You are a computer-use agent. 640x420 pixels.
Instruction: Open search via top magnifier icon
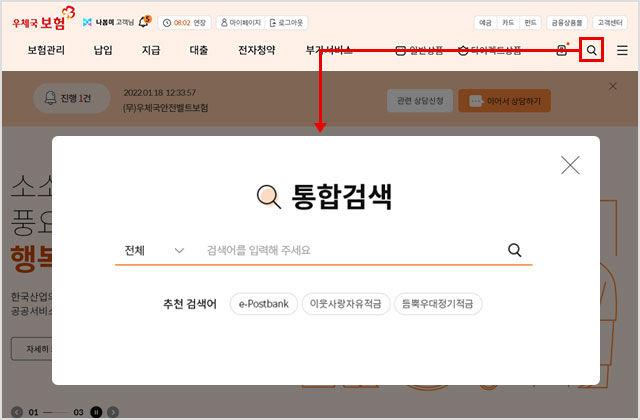click(x=591, y=50)
